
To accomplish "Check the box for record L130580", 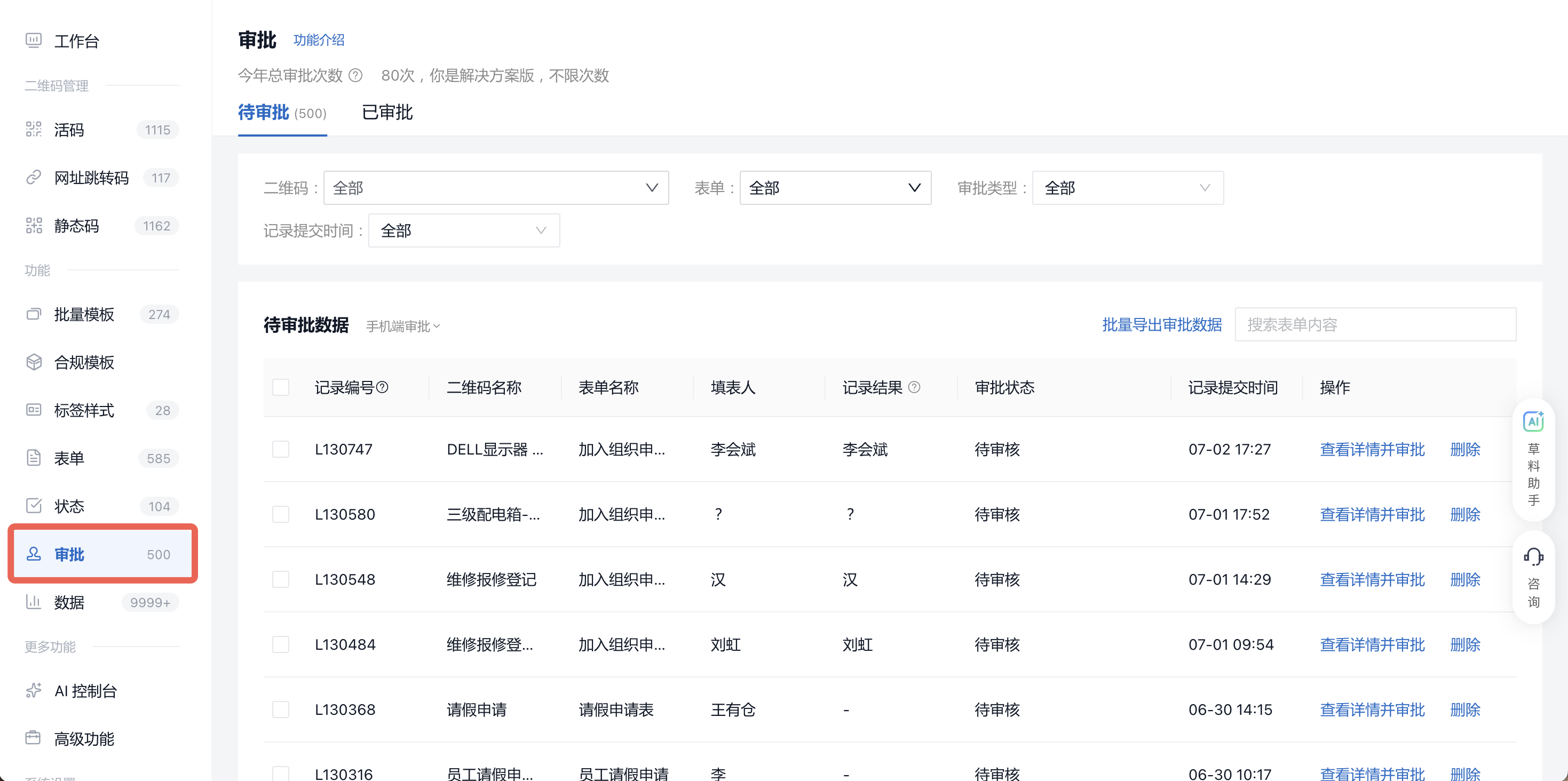I will (281, 515).
